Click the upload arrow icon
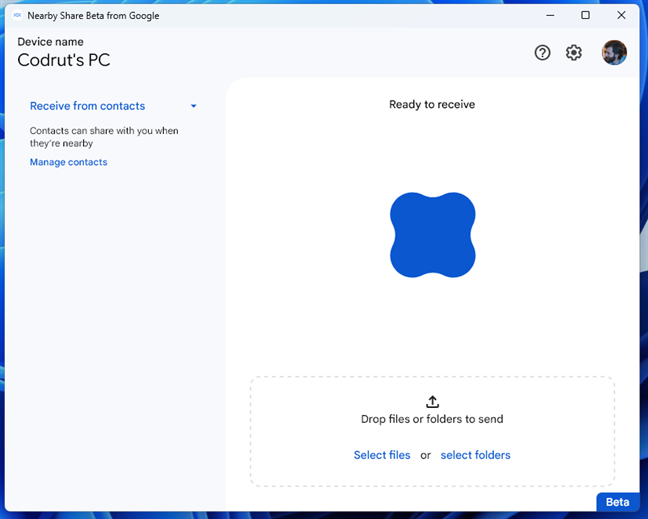Screen dimensions: 648x519 (x=432, y=401)
